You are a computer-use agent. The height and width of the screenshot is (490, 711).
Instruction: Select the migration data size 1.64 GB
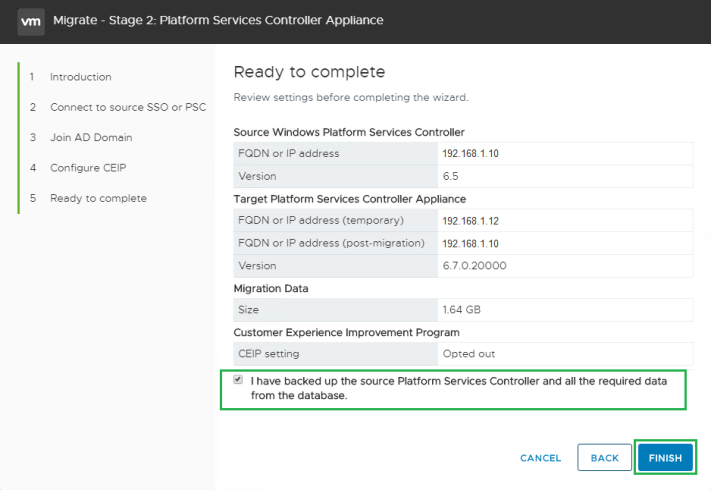tap(460, 310)
